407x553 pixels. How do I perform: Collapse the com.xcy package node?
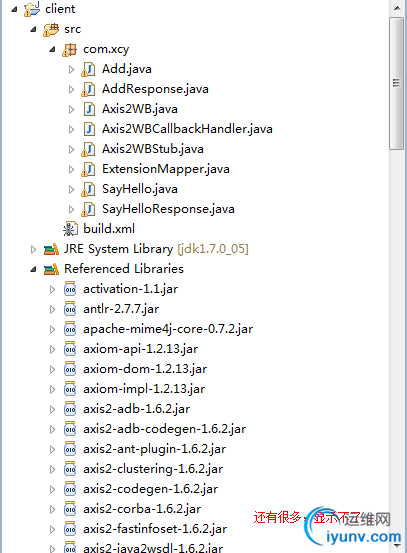[x=52, y=49]
